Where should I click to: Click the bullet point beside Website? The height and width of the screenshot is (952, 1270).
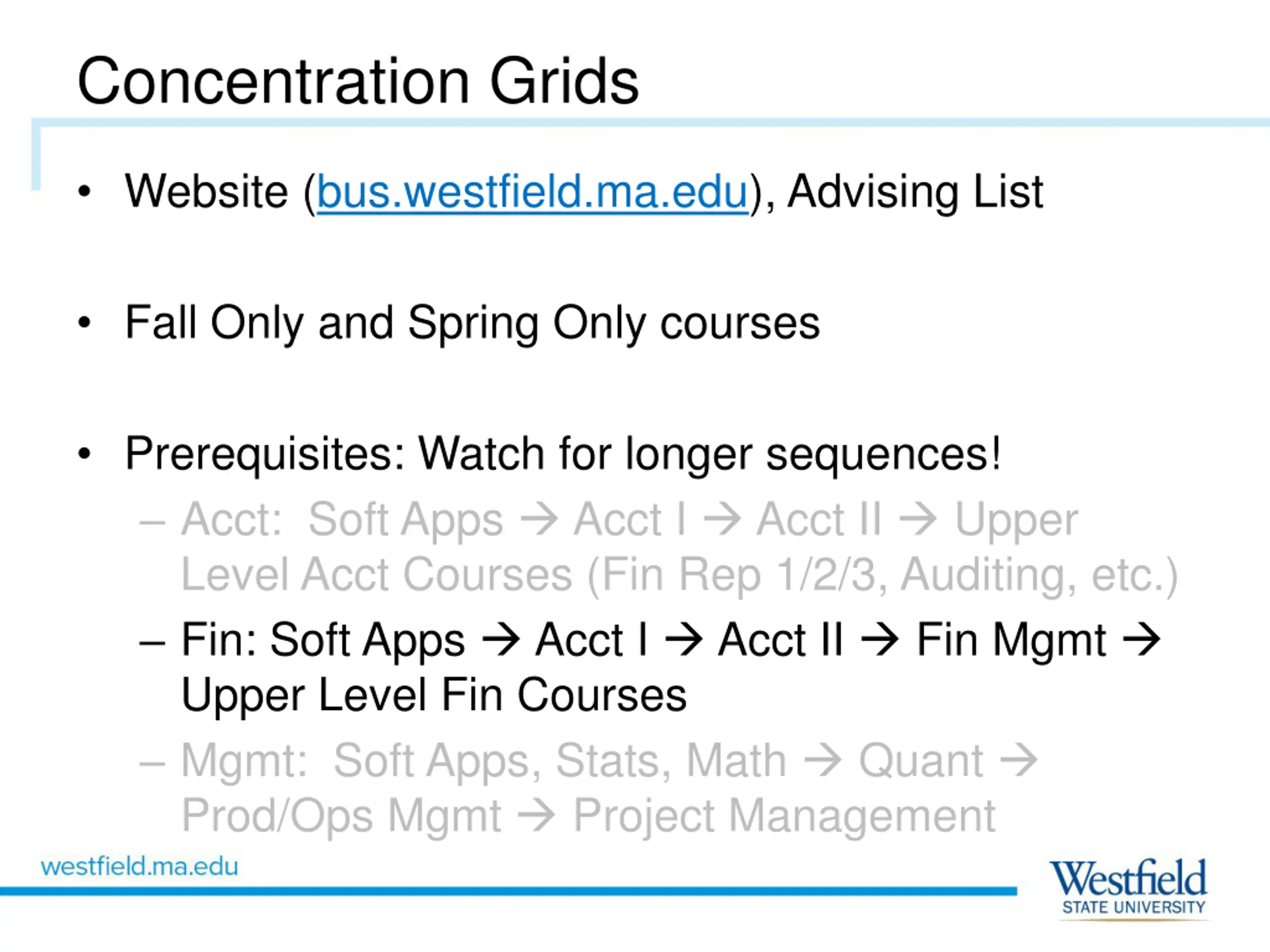84,191
